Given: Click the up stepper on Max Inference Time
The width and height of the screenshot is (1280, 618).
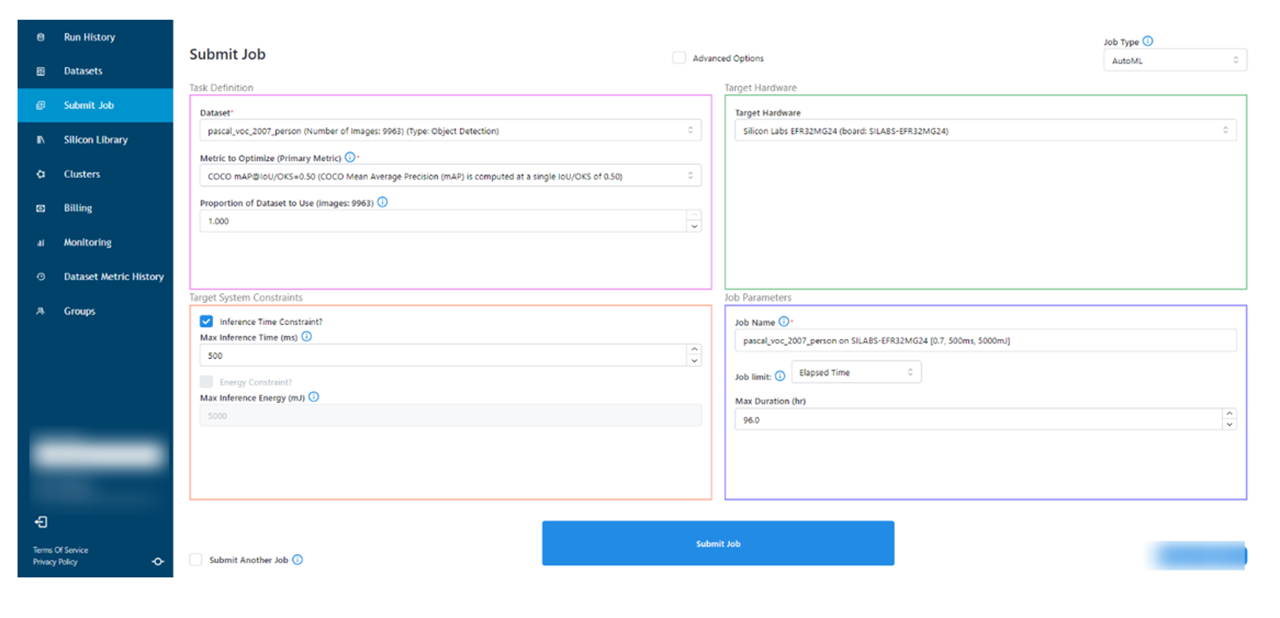Looking at the screenshot, I should (x=694, y=349).
